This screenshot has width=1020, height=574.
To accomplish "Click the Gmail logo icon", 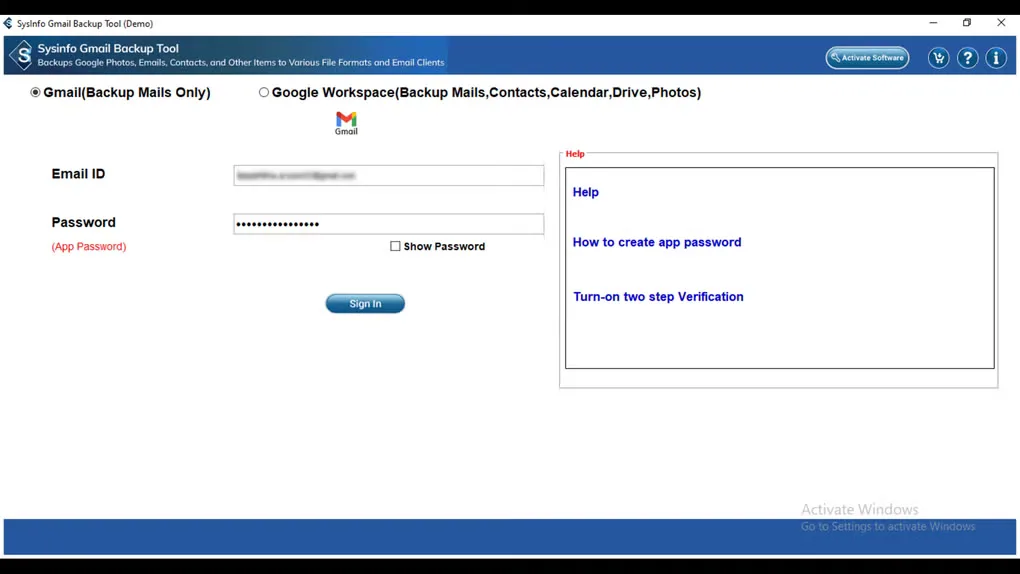I will pos(346,123).
